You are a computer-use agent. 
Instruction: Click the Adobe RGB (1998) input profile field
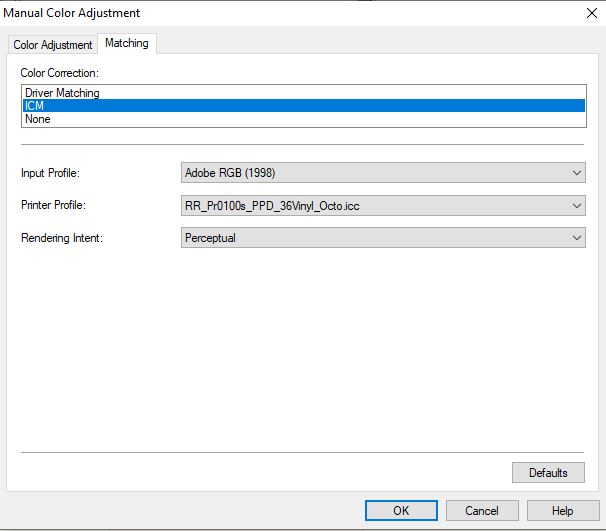tap(375, 173)
